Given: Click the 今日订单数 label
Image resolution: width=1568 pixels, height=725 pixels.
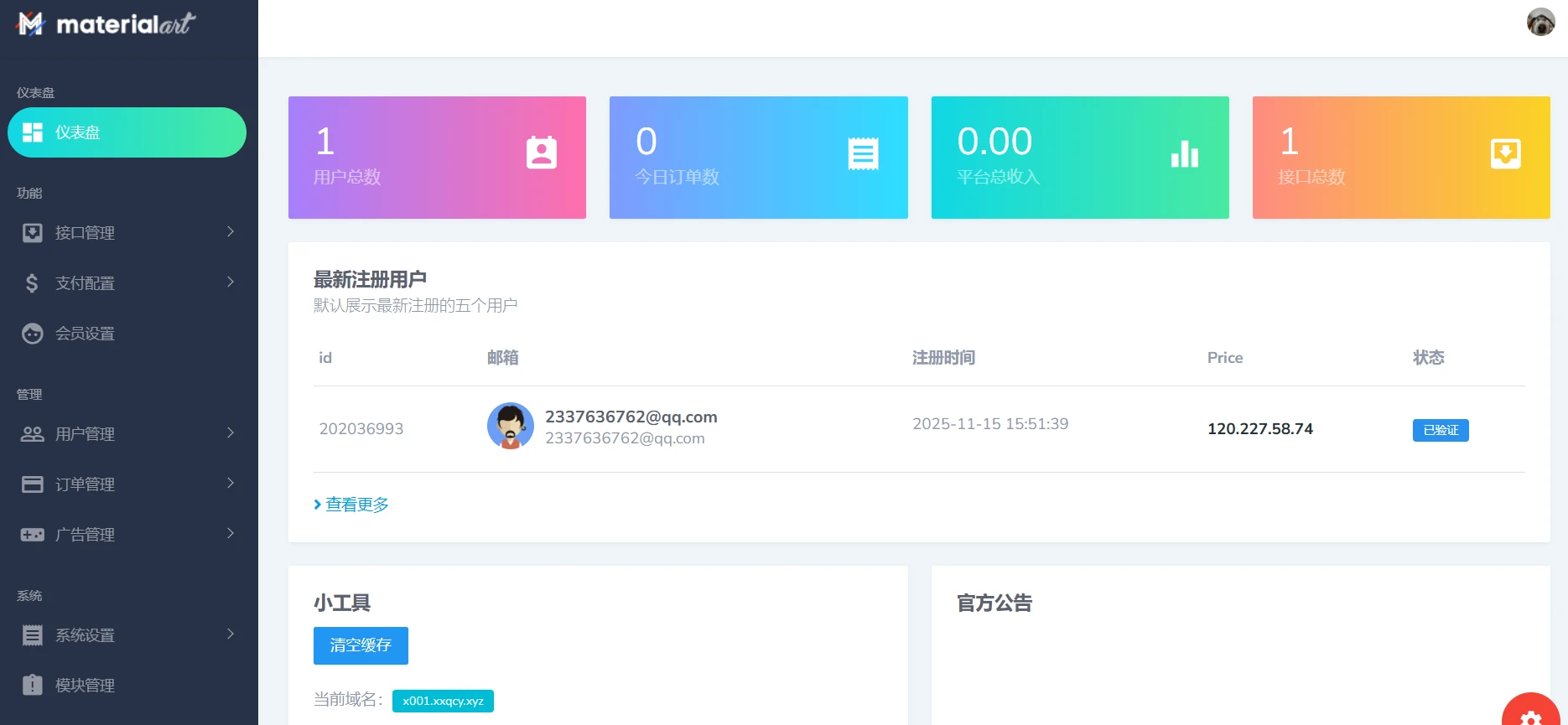Looking at the screenshot, I should 678,177.
